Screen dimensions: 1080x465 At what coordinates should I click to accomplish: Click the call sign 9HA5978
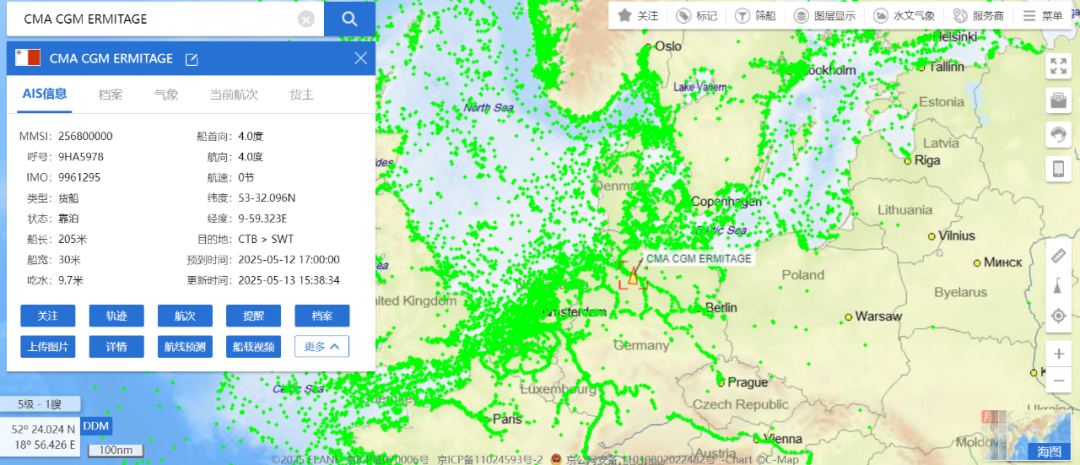[81, 157]
